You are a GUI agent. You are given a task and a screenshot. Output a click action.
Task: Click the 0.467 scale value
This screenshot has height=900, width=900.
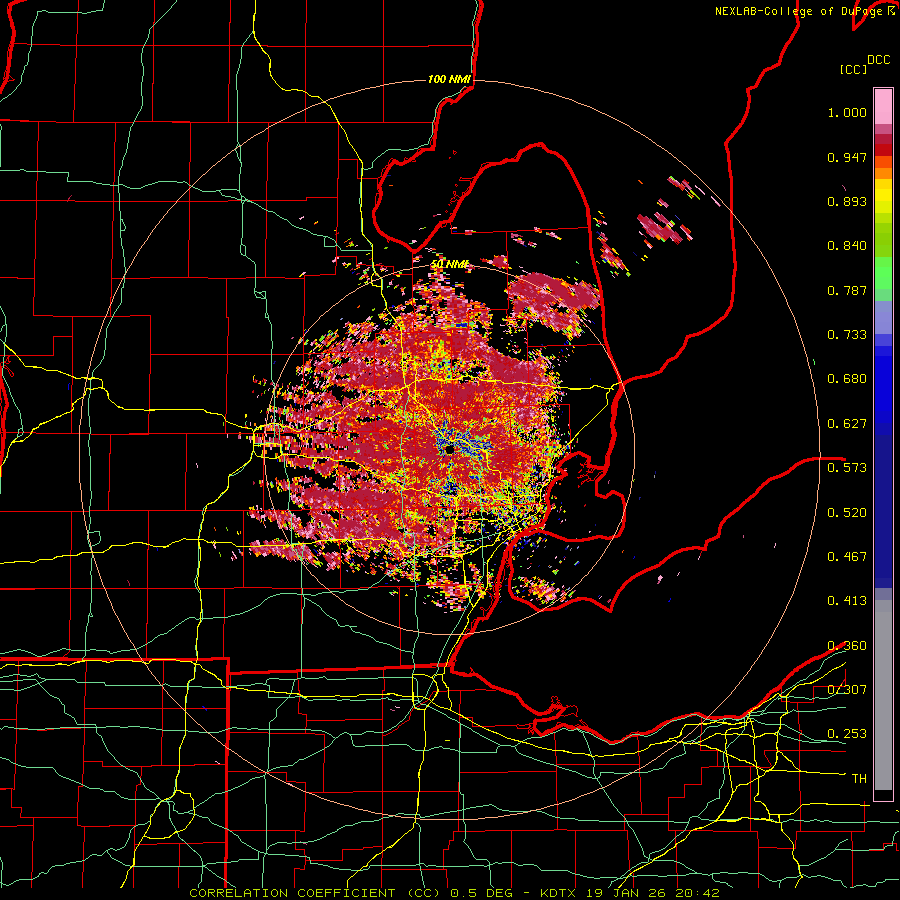[x=847, y=557]
